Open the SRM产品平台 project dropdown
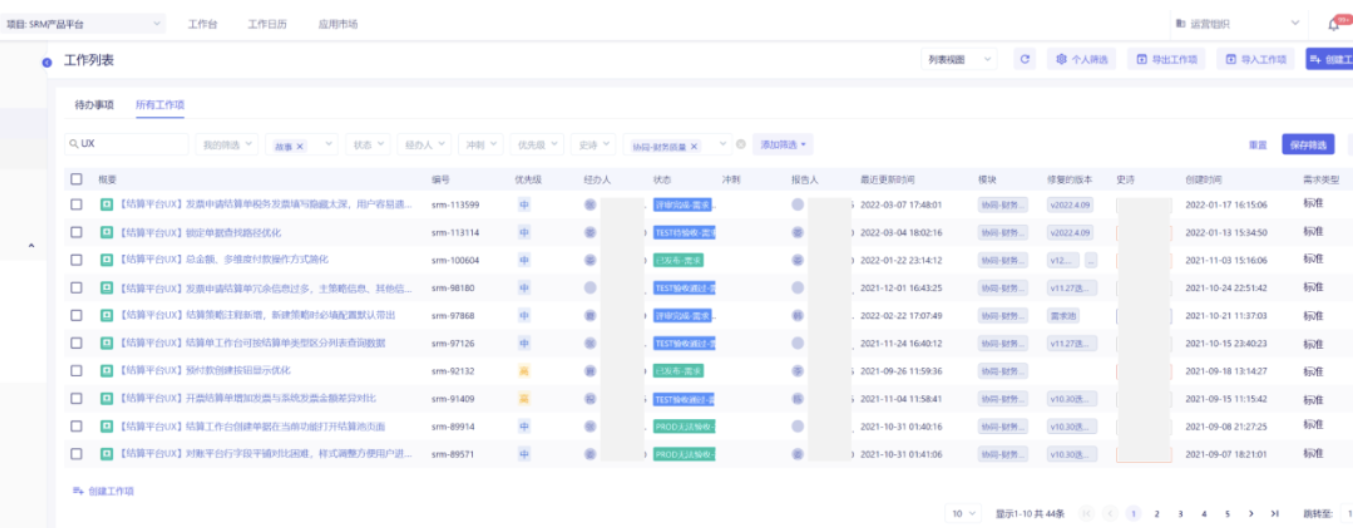This screenshot has width=1370, height=528. pos(84,24)
